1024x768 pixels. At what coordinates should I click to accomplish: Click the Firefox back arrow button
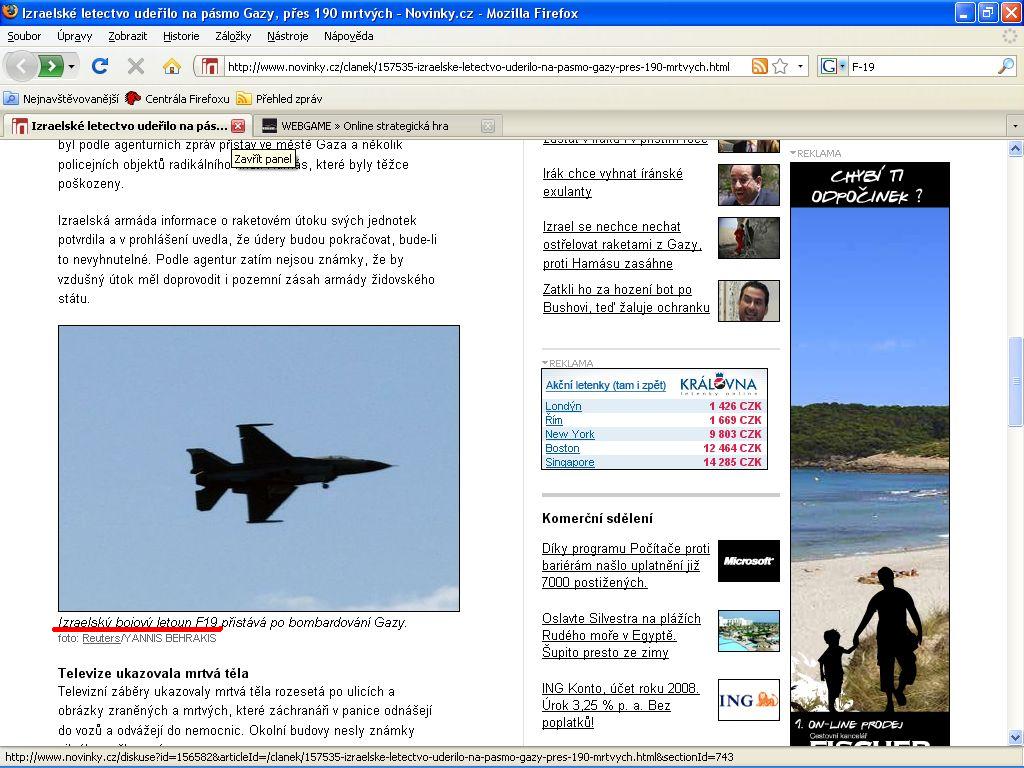[21, 66]
